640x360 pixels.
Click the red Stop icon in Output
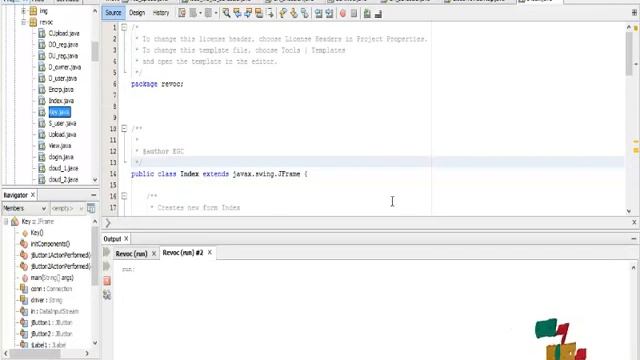point(107,281)
